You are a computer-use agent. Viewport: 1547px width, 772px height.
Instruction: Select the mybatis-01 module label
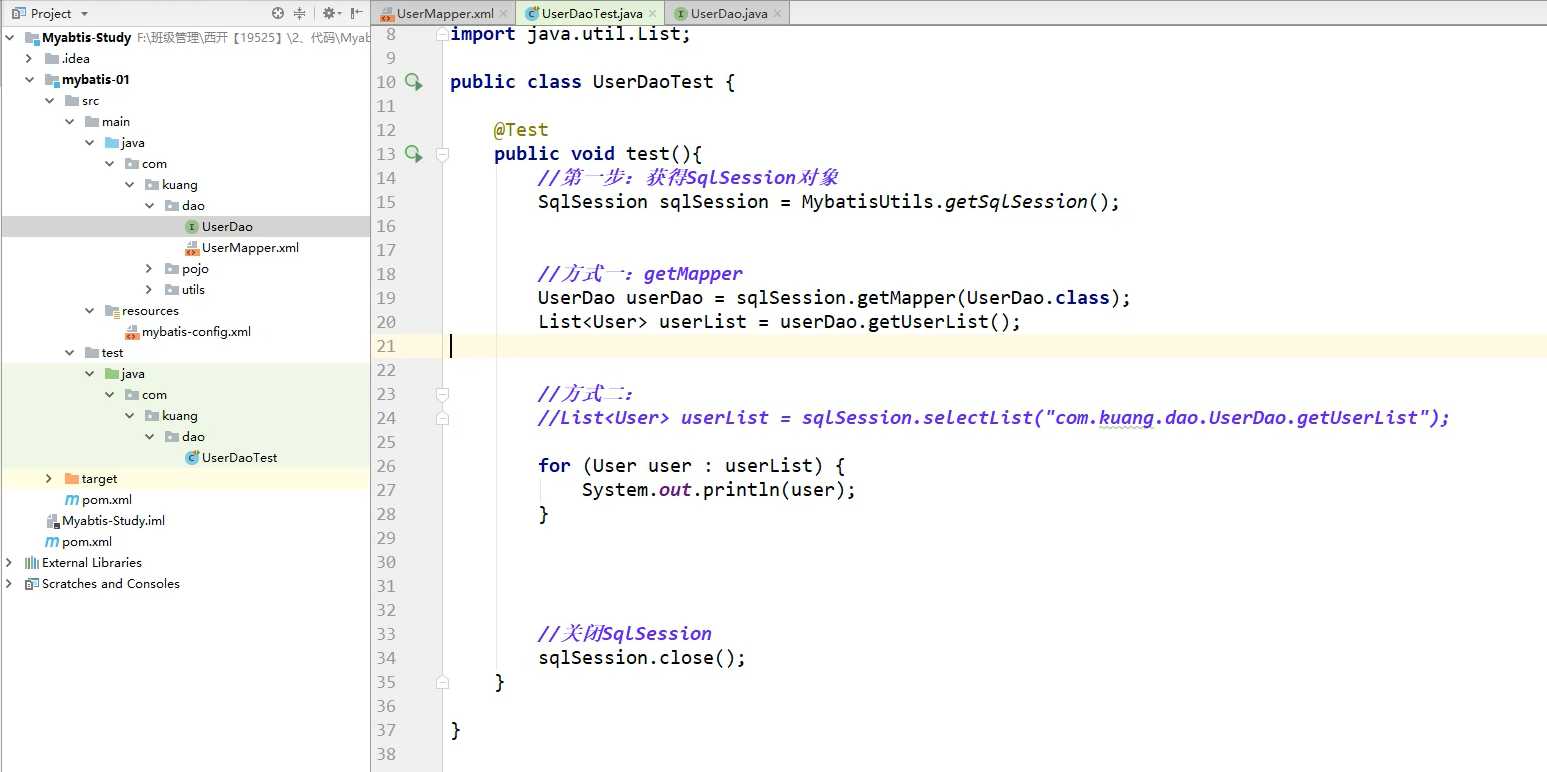96,80
